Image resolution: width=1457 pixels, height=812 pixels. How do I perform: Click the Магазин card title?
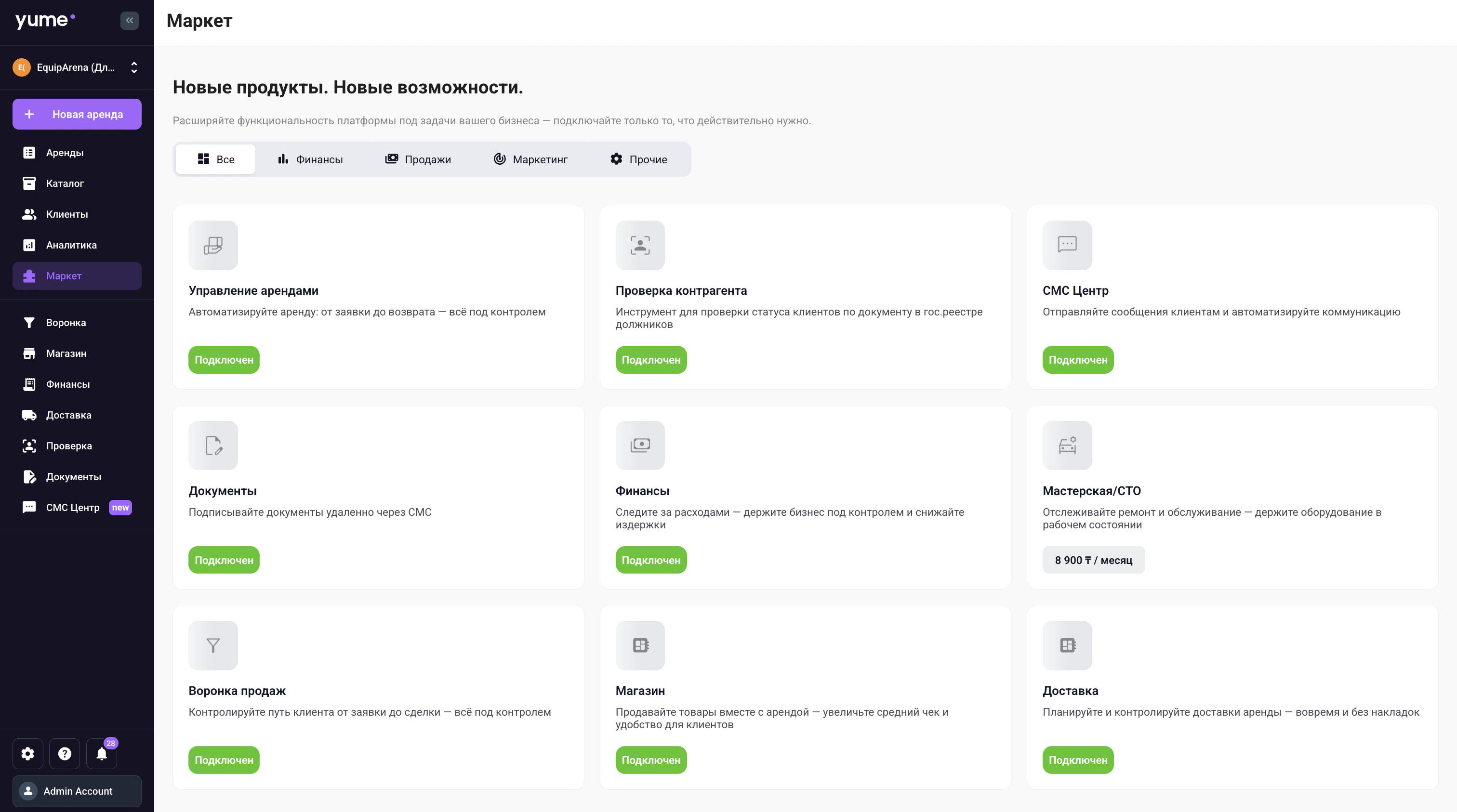tap(640, 691)
